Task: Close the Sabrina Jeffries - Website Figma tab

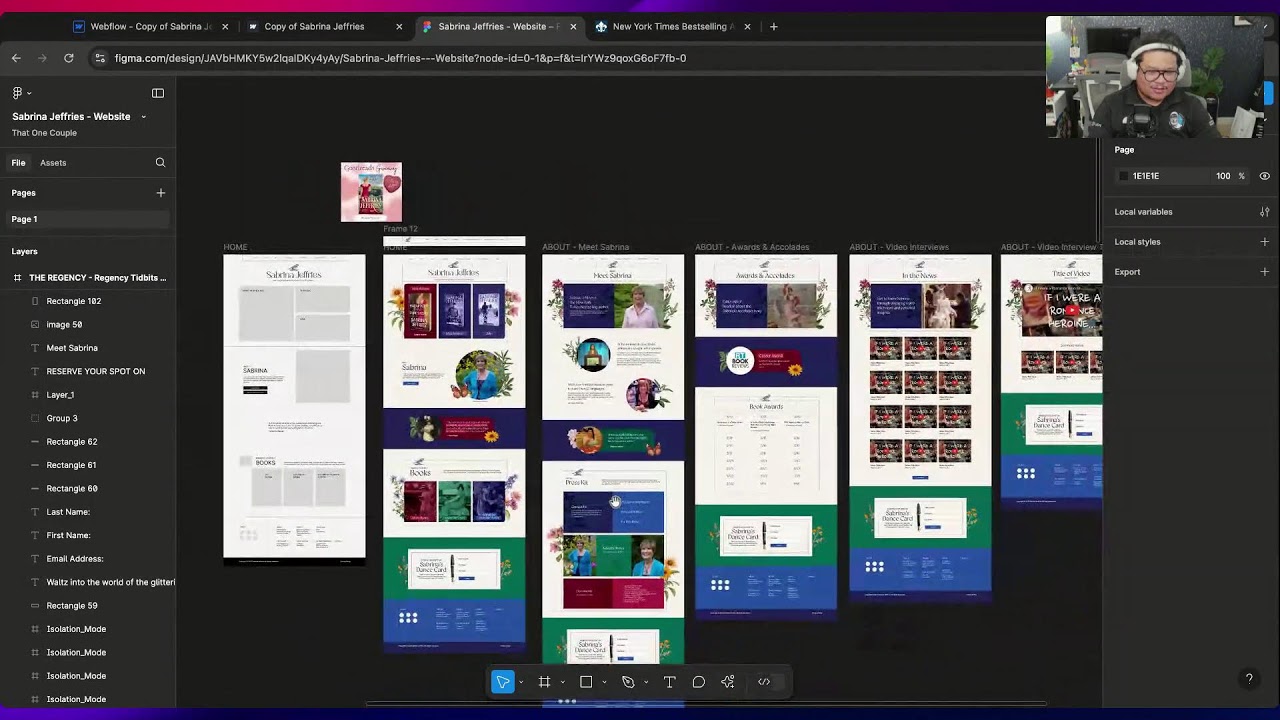Action: [x=573, y=27]
